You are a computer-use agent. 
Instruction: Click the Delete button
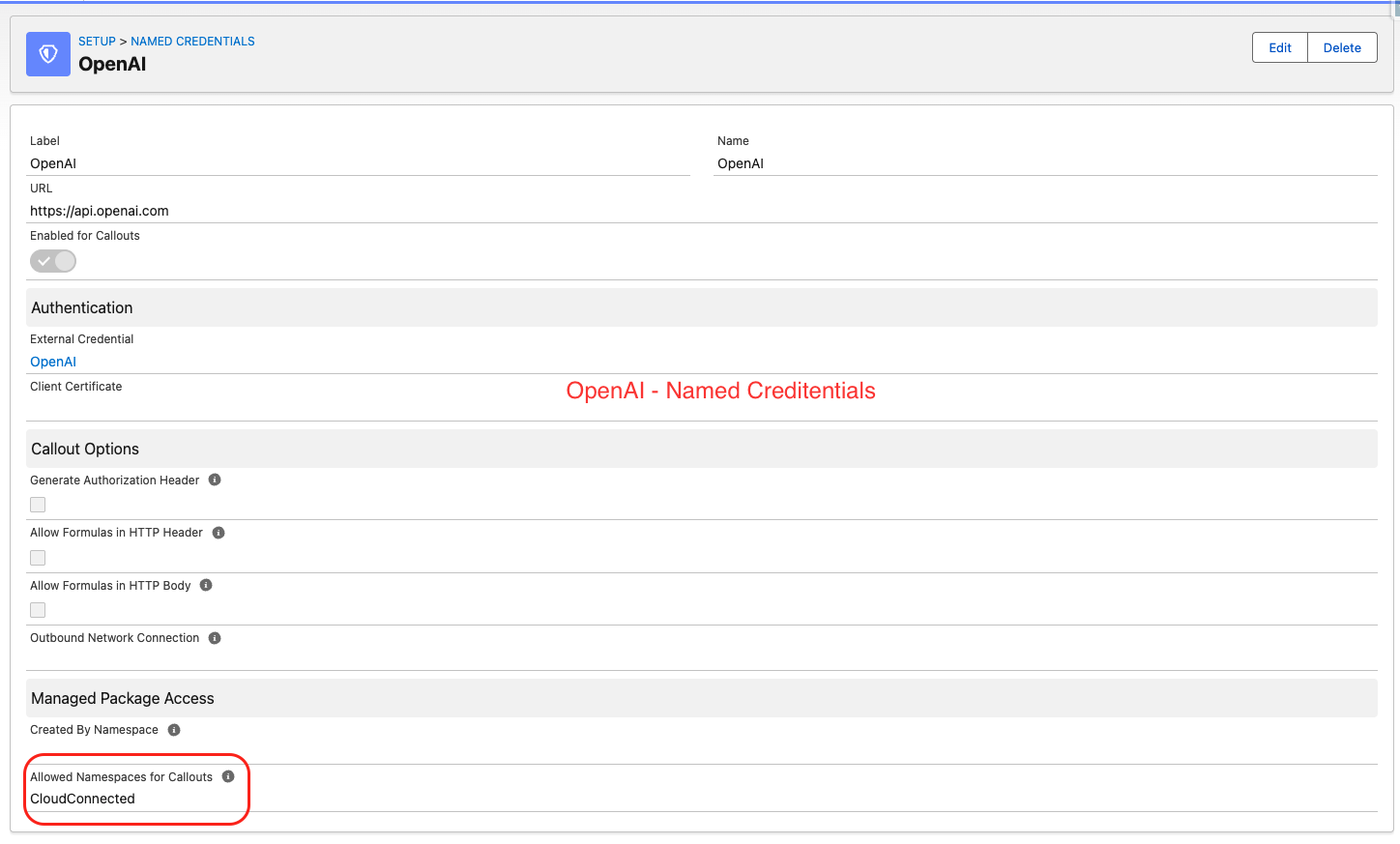(x=1342, y=47)
